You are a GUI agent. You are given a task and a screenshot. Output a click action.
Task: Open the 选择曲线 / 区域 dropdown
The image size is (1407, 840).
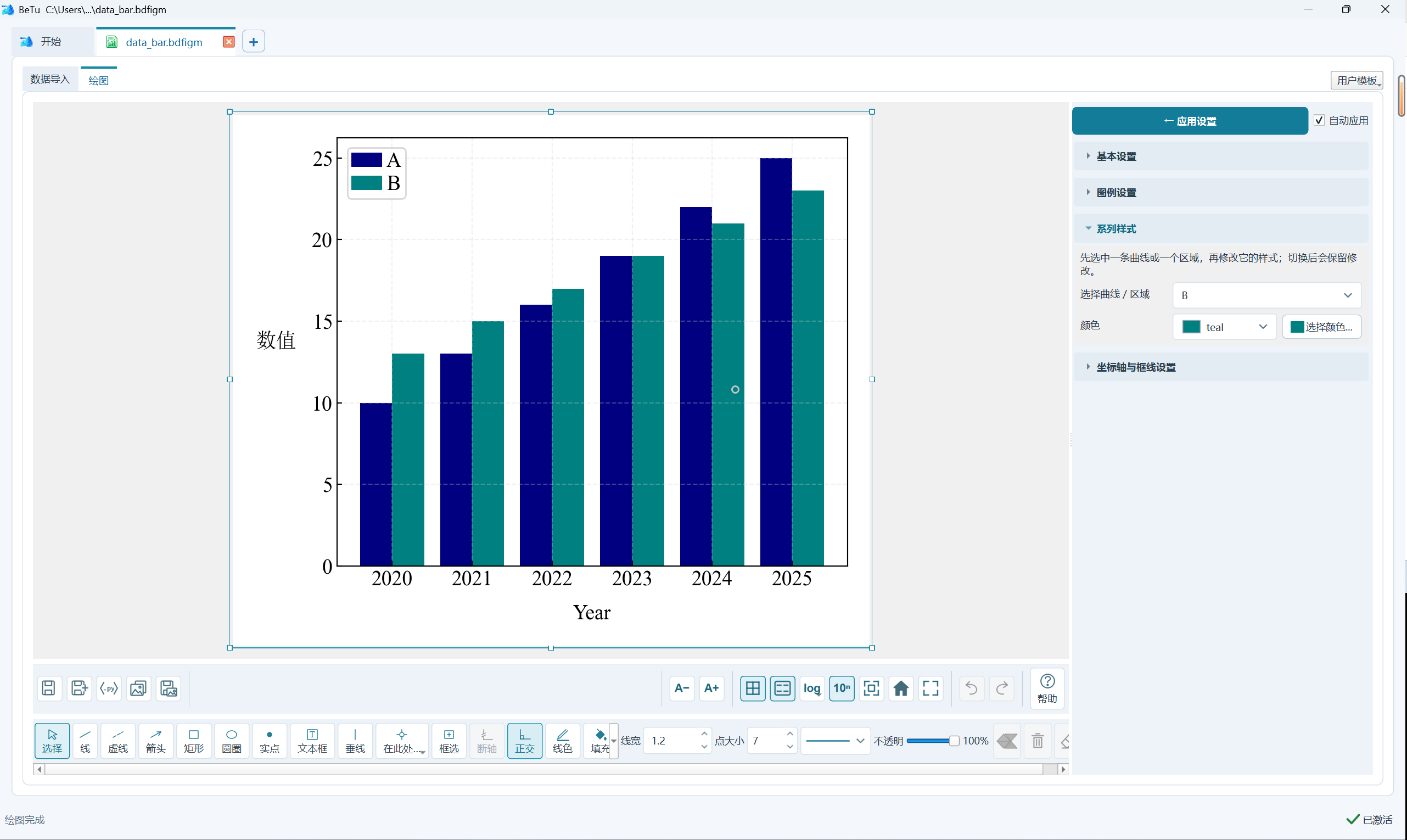click(1266, 295)
